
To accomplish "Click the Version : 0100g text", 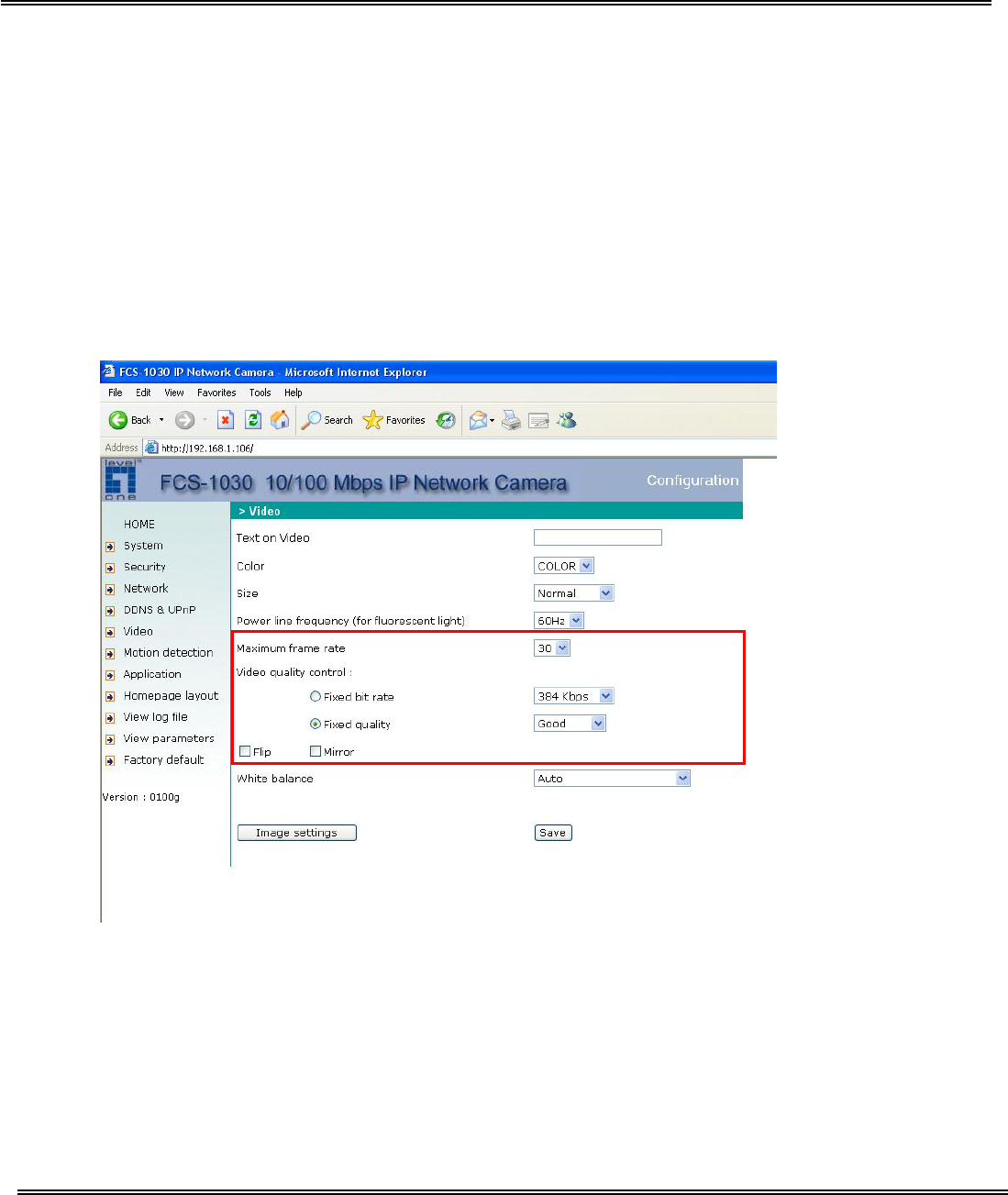I will coord(141,797).
